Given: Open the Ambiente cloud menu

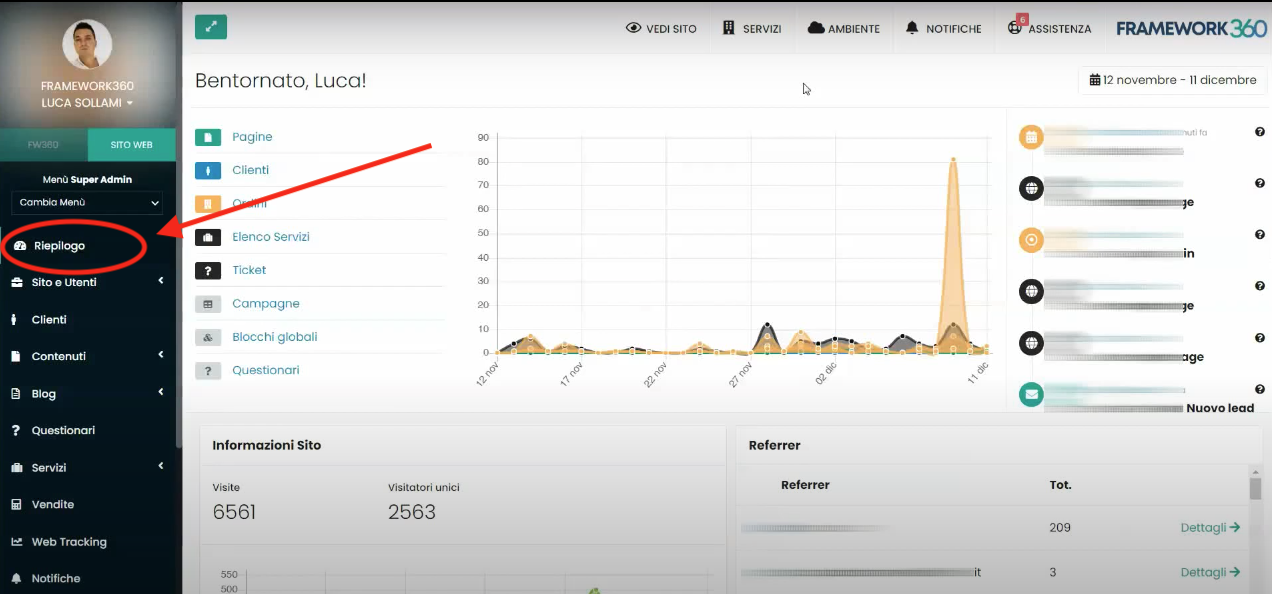Looking at the screenshot, I should coord(844,29).
